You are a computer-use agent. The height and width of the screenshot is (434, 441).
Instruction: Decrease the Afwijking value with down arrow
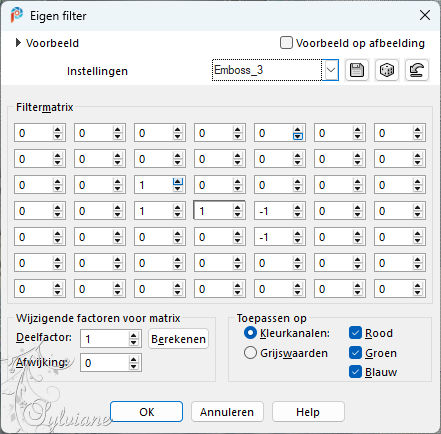[x=133, y=366]
